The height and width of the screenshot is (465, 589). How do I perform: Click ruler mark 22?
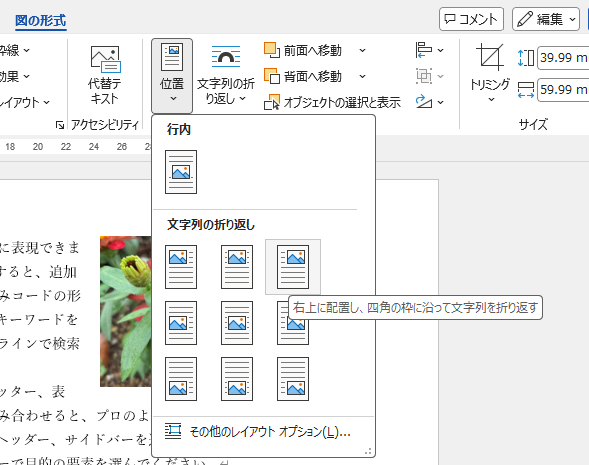[x=66, y=146]
